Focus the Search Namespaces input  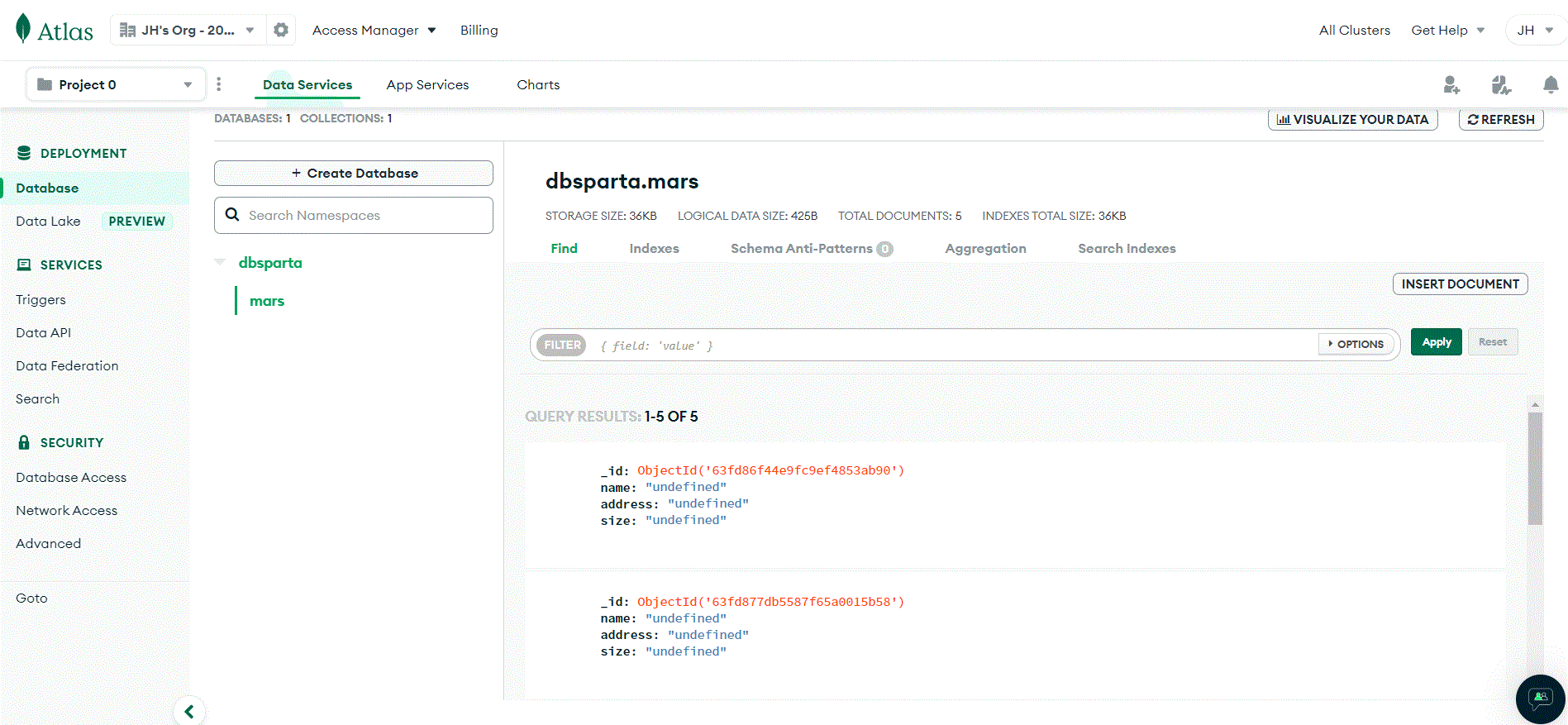(354, 215)
